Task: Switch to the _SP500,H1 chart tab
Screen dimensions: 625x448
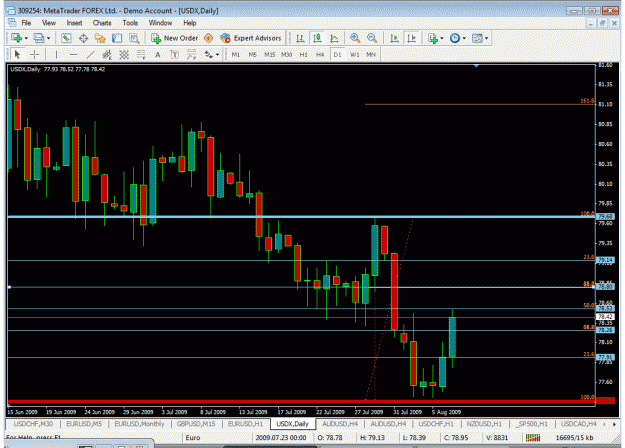Action: point(532,424)
